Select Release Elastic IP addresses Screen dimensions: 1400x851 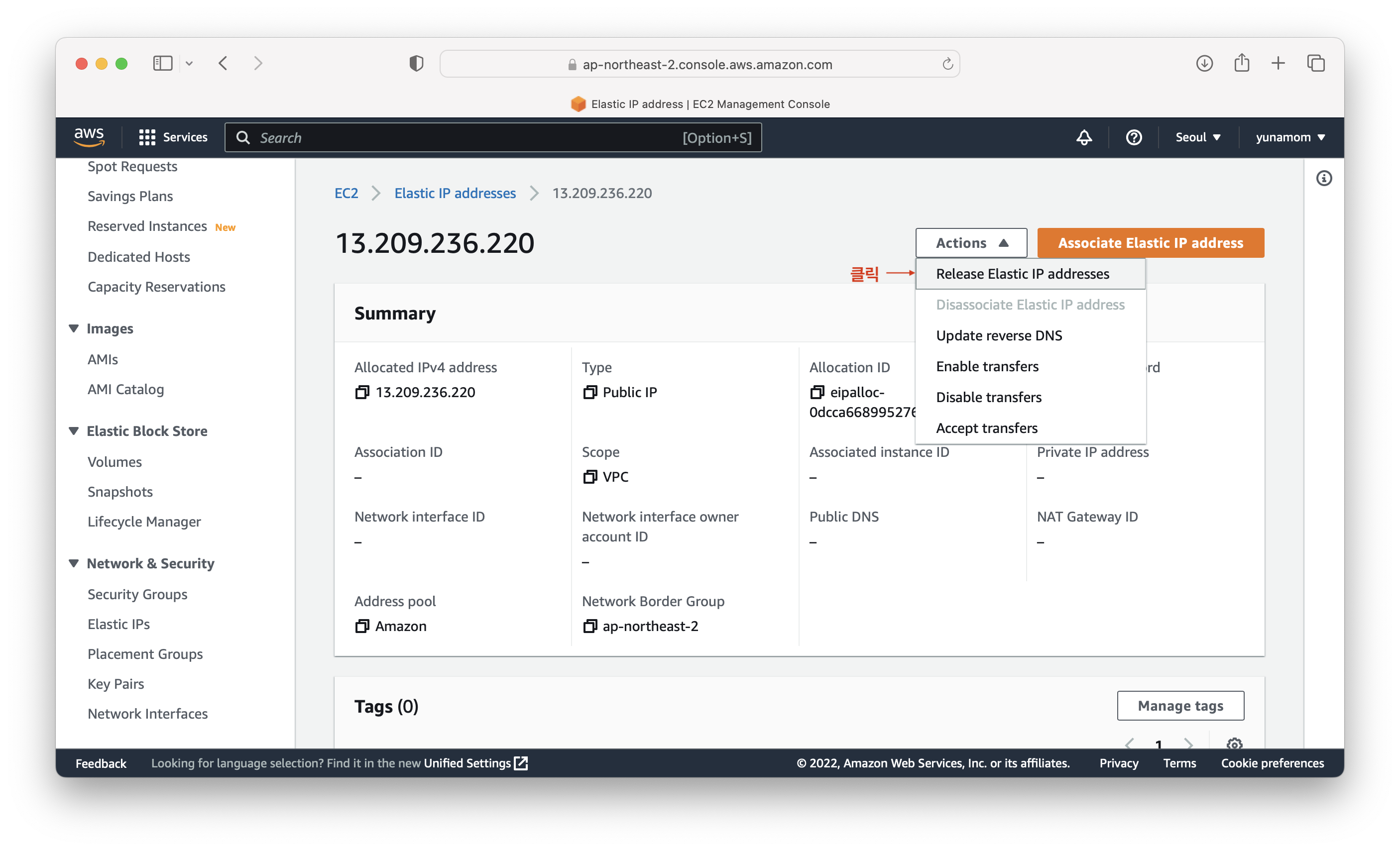tap(1030, 274)
